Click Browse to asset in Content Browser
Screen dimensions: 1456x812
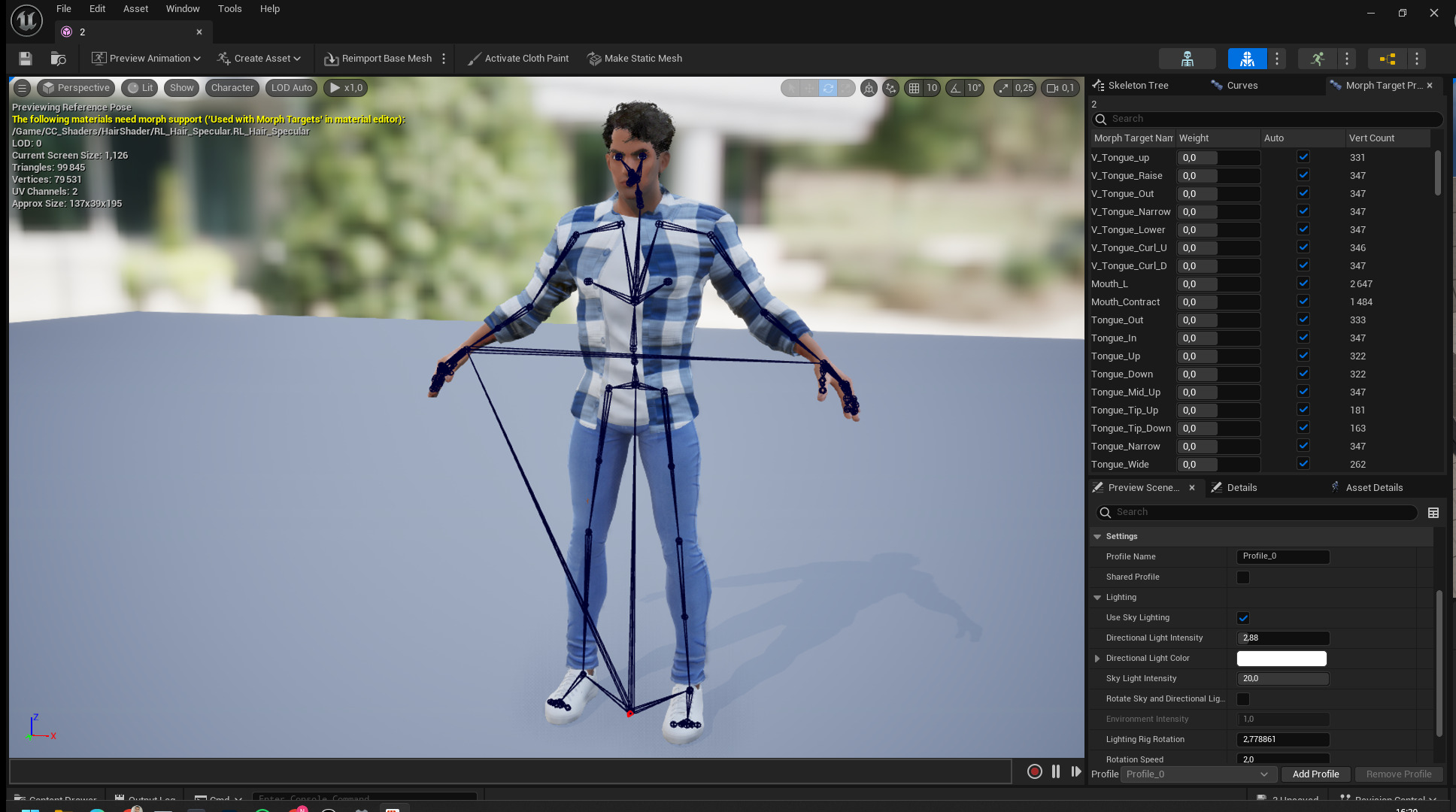(x=58, y=59)
